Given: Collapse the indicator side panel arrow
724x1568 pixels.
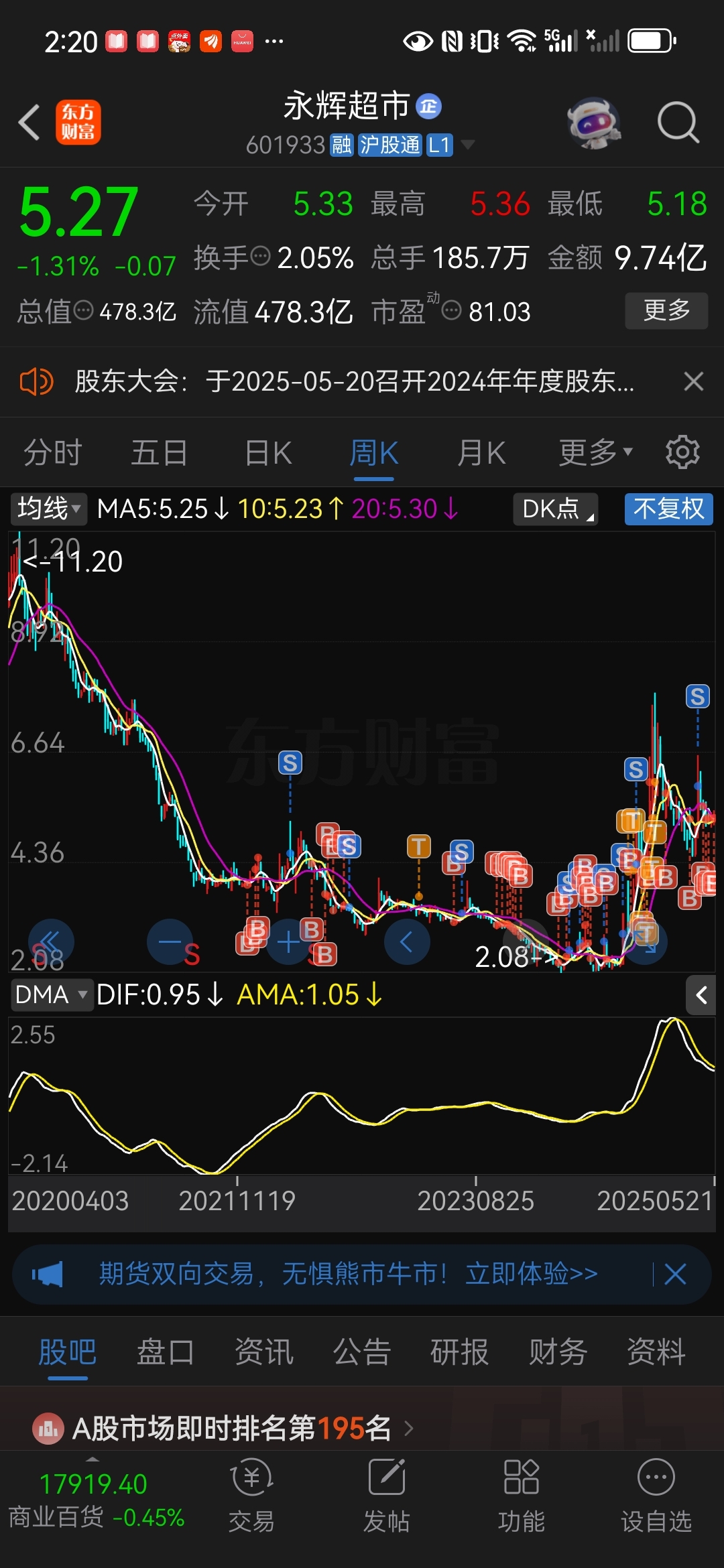Looking at the screenshot, I should [701, 995].
